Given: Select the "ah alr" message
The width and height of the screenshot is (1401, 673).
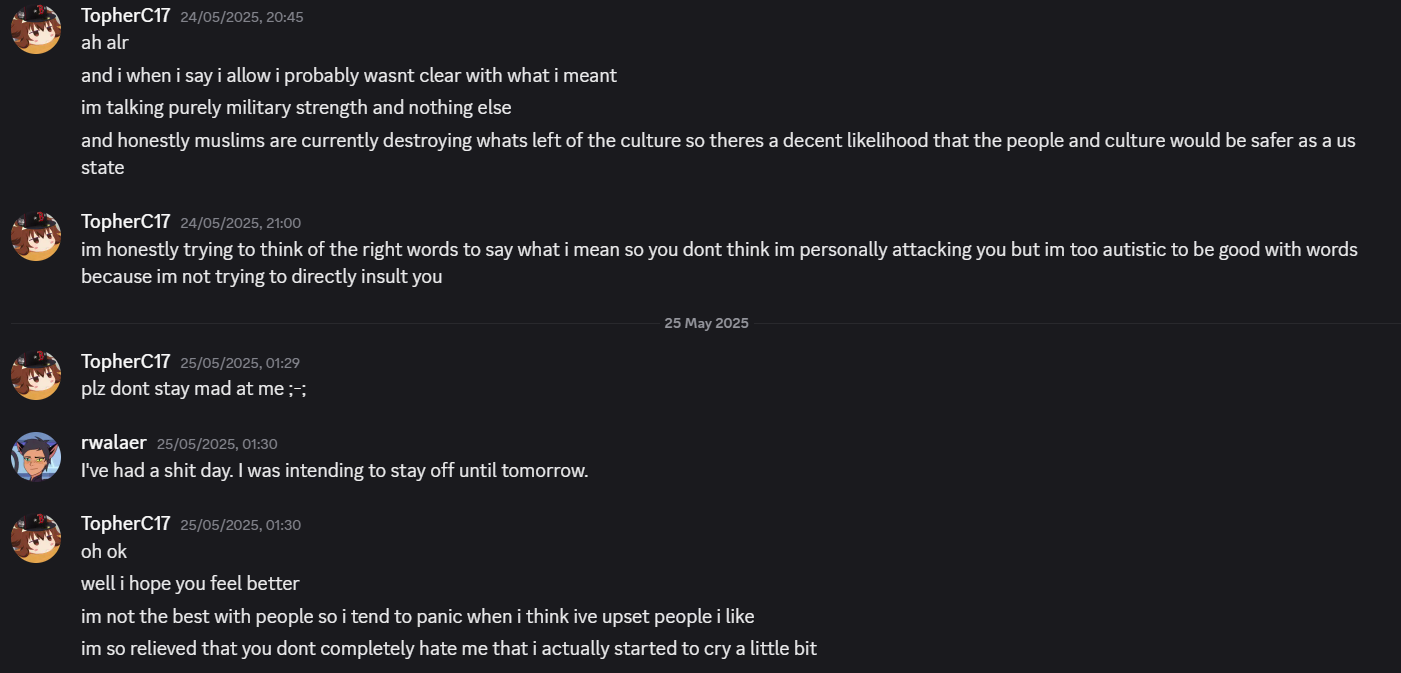Looking at the screenshot, I should point(105,43).
